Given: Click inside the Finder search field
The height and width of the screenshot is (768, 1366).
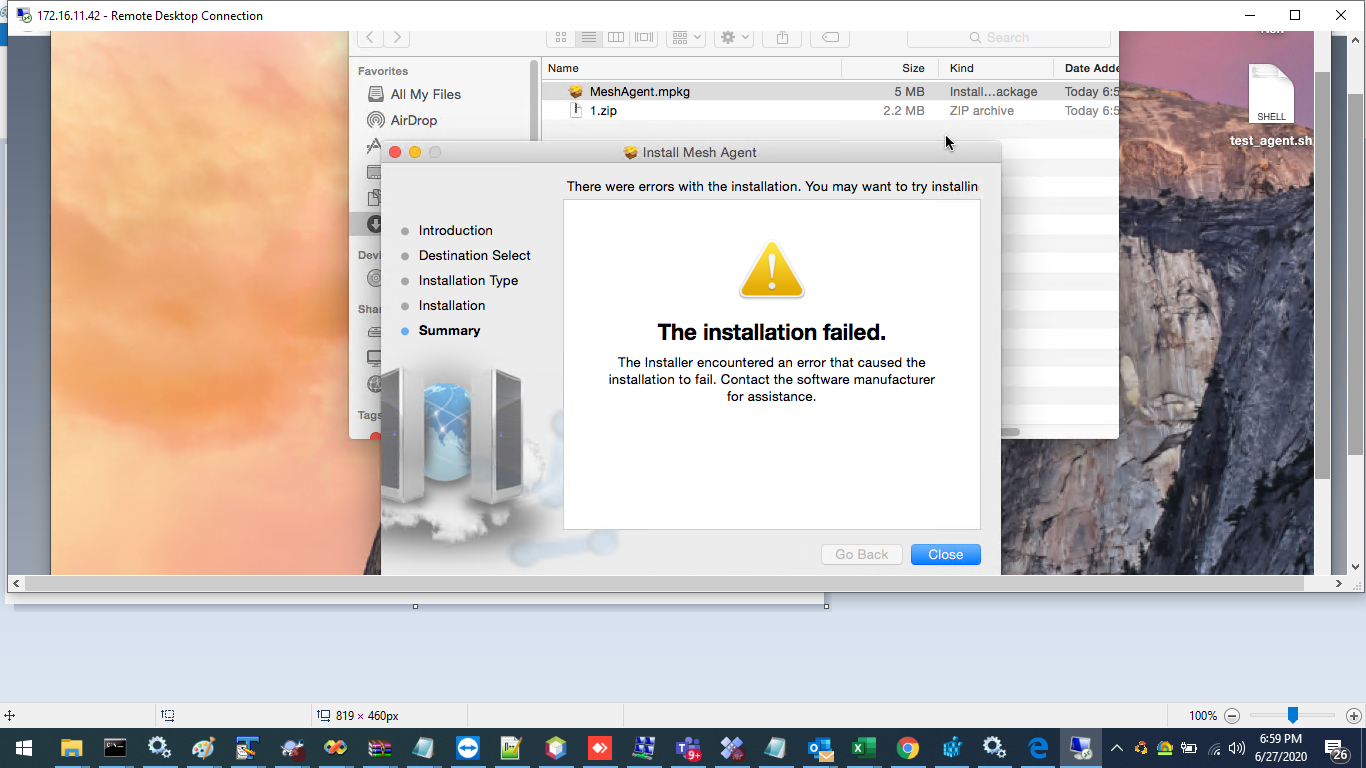Looking at the screenshot, I should [1008, 37].
